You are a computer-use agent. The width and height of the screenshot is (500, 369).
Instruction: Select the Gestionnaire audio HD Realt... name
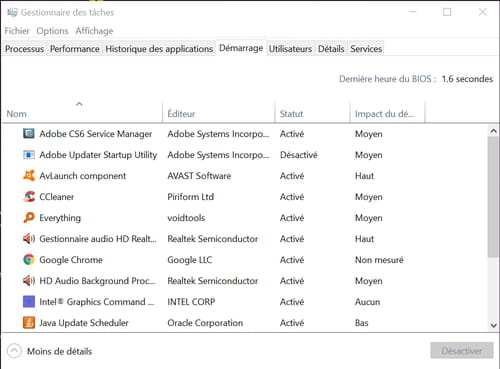pos(98,239)
